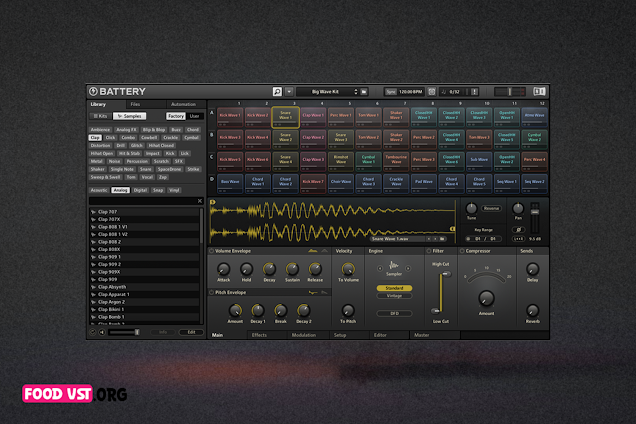Select Clap 909X sample in list

pos(145,272)
